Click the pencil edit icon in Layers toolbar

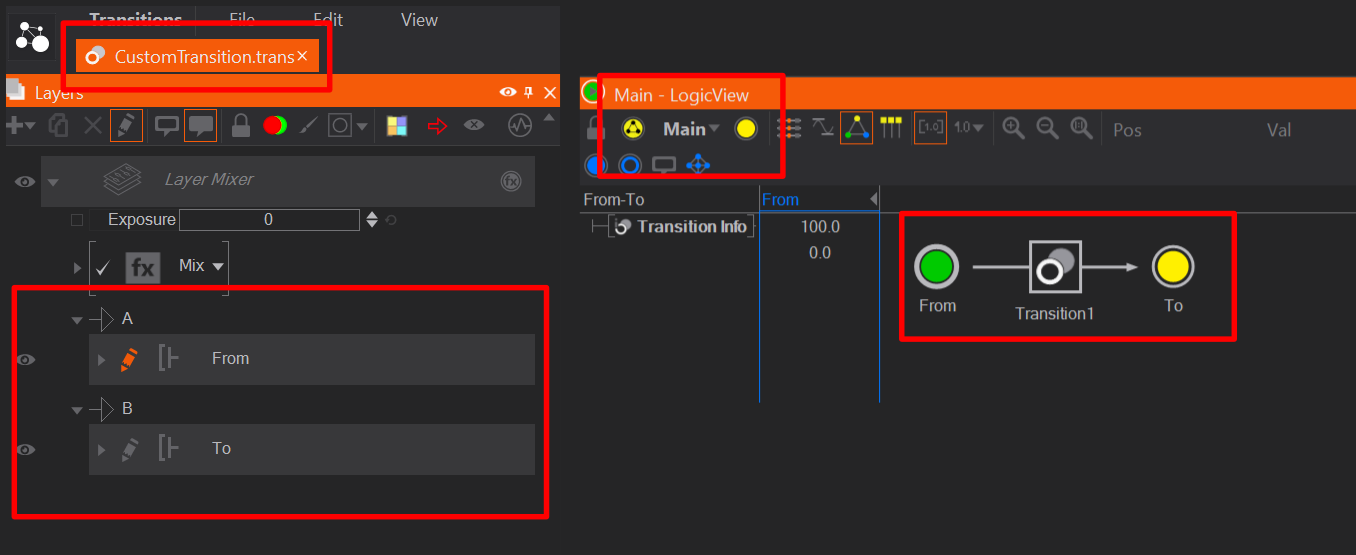(x=126, y=126)
